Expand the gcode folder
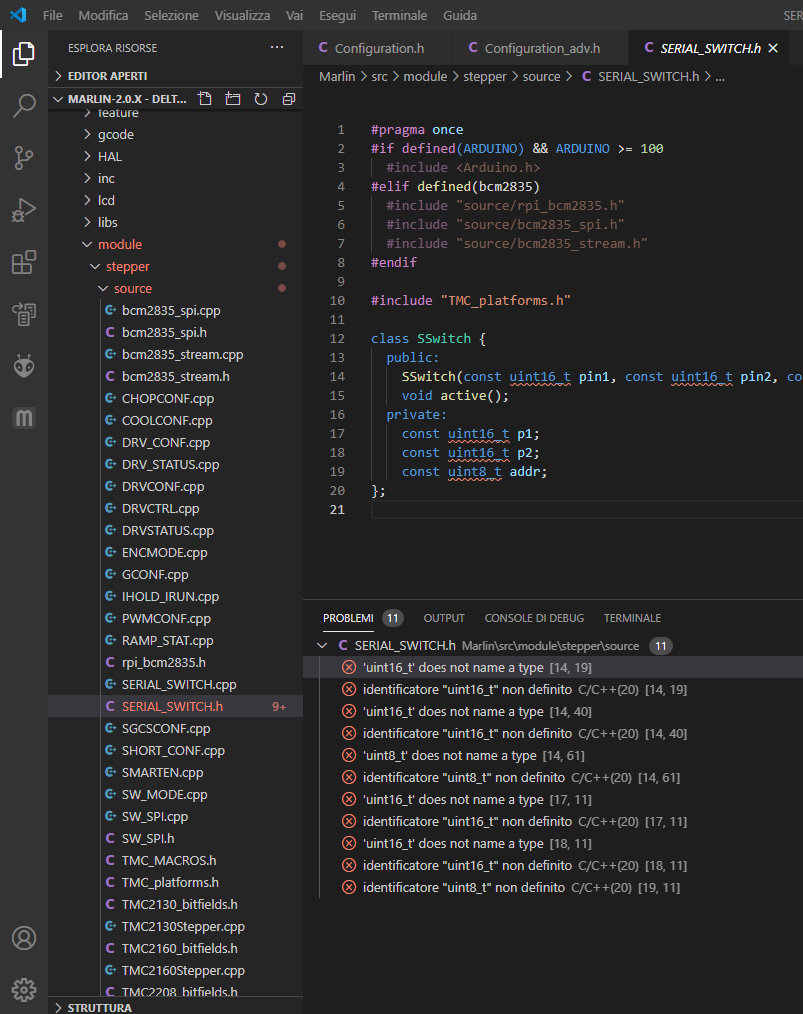This screenshot has height=1014, width=803. tap(115, 134)
